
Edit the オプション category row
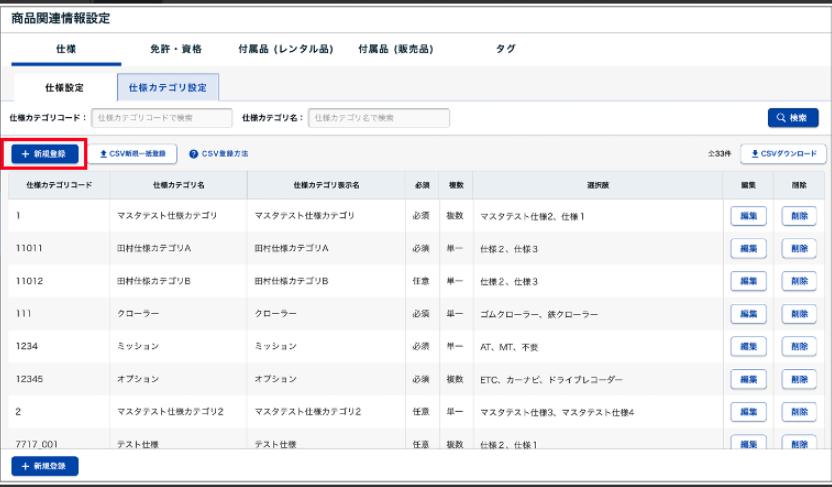[748, 380]
